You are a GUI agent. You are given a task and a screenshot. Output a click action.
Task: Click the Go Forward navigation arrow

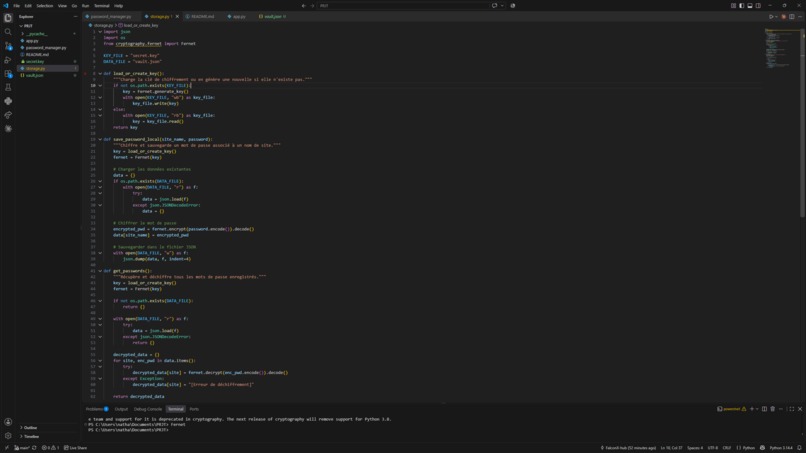coord(312,6)
